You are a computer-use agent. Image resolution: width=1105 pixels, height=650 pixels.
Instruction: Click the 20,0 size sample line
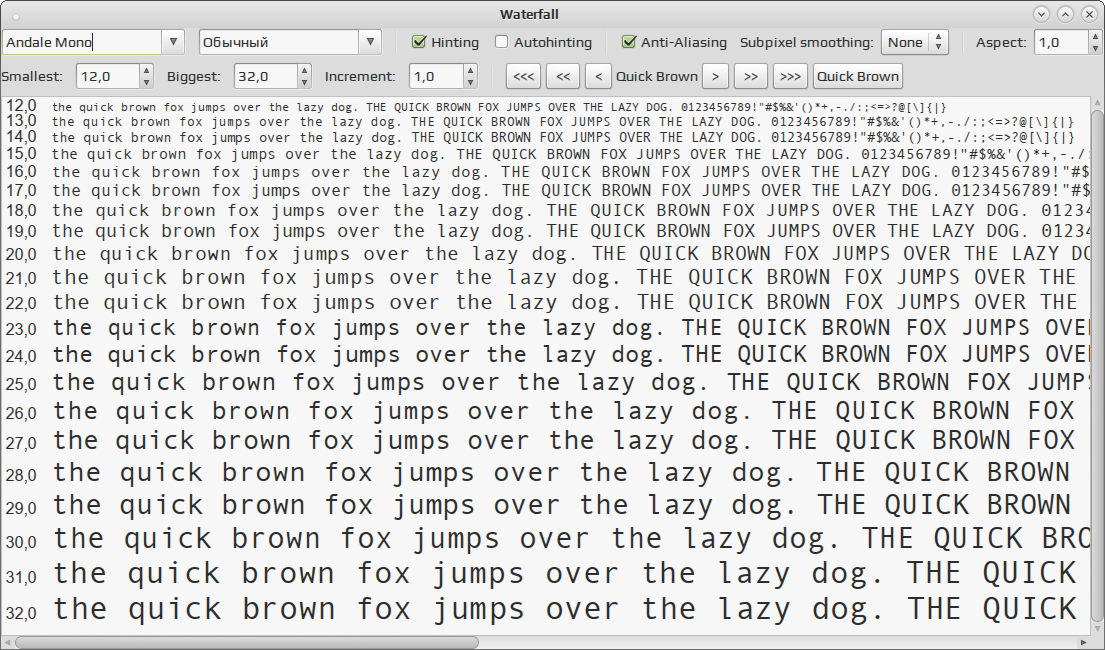pyautogui.click(x=572, y=255)
